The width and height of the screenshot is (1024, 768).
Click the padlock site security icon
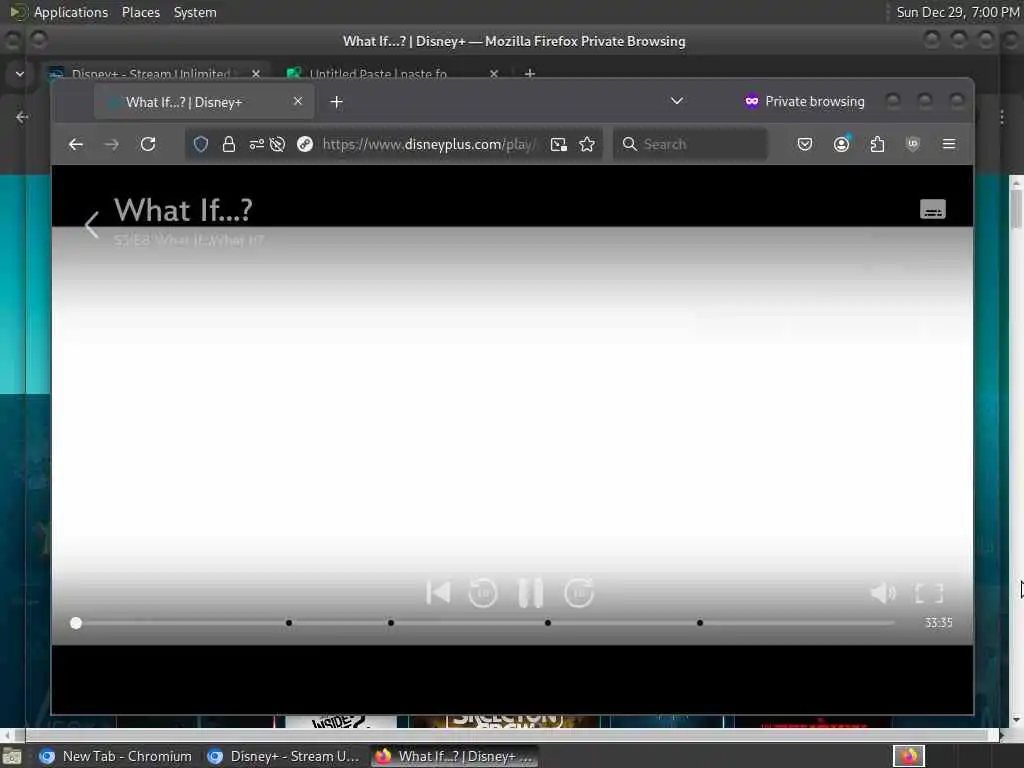click(229, 144)
